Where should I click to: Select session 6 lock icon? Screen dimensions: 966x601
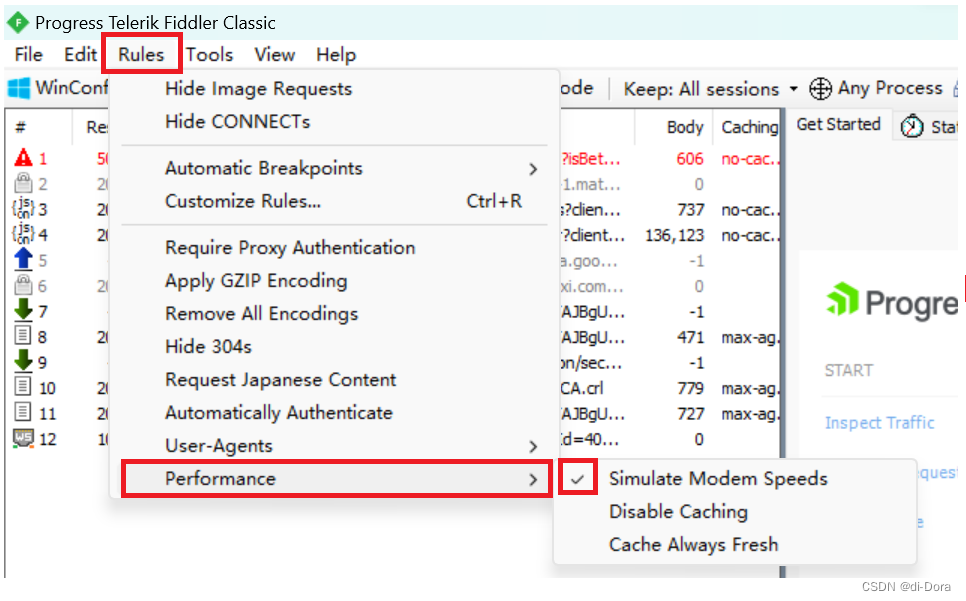tap(23, 285)
